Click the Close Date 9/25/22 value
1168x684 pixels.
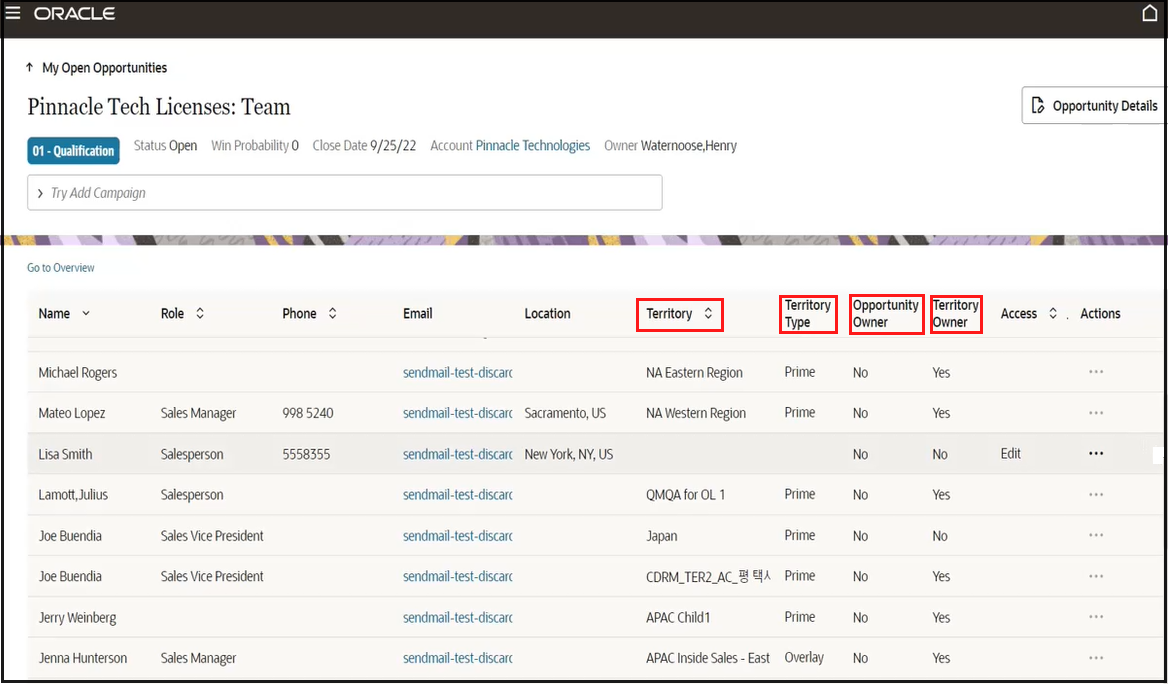[393, 145]
